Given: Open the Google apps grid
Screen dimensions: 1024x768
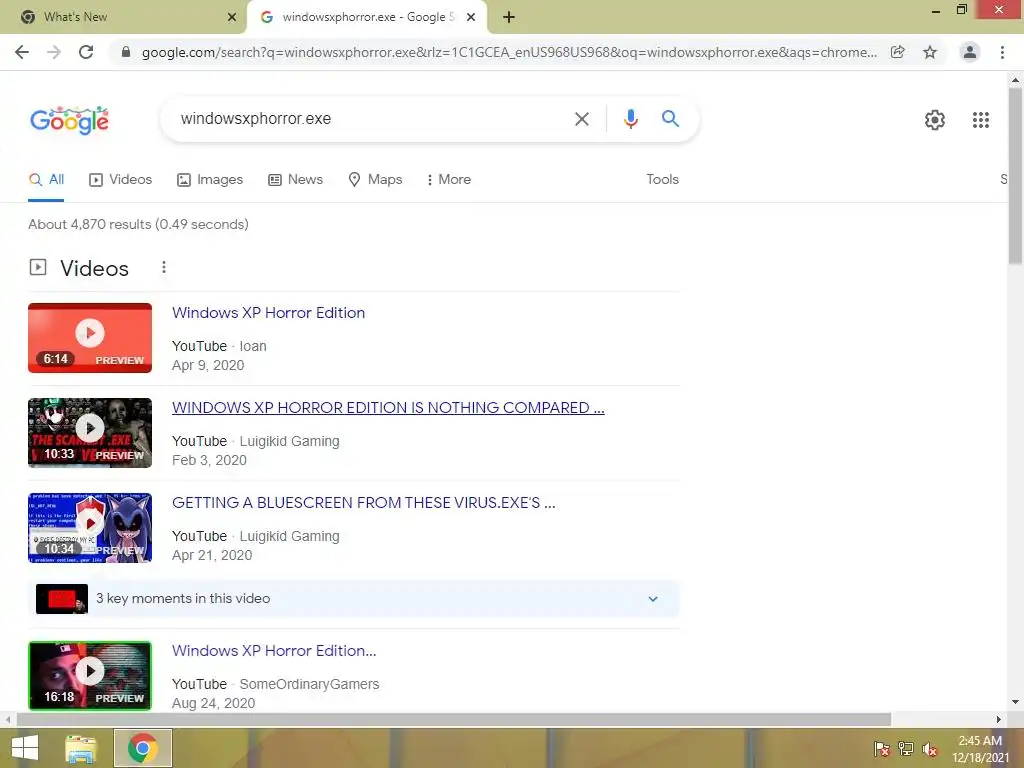Looking at the screenshot, I should click(x=980, y=120).
